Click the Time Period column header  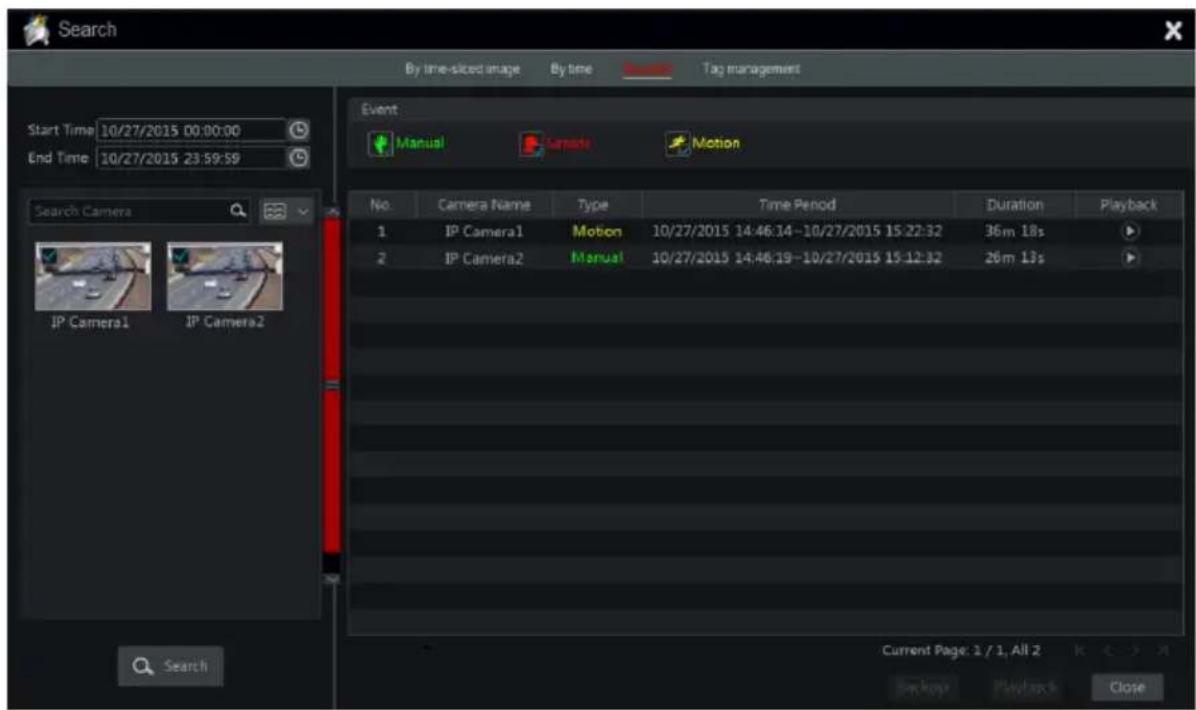tap(798, 204)
